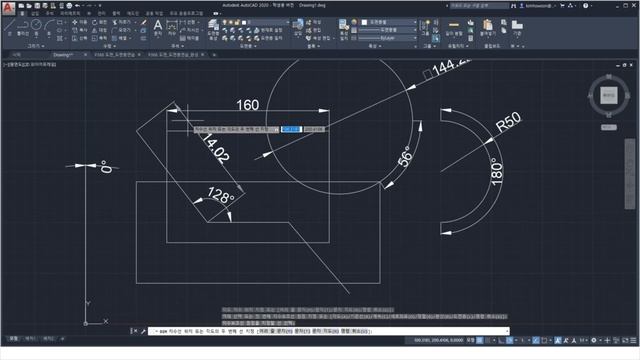Screen dimensions: 640x360
Task: Click the Group objects icon
Action: 425,28
